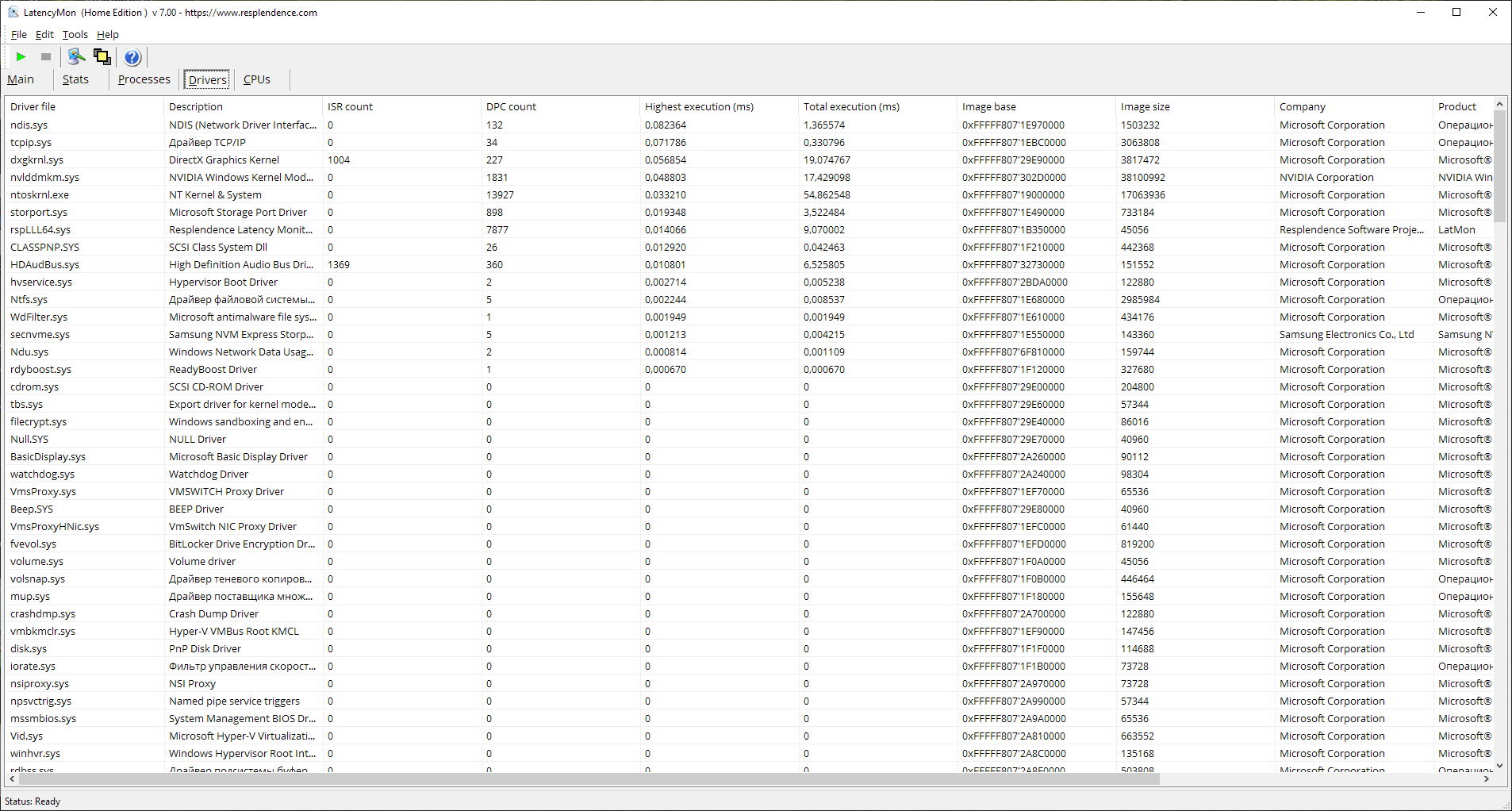Click the LatencyMon title bar app icon

[x=13, y=12]
